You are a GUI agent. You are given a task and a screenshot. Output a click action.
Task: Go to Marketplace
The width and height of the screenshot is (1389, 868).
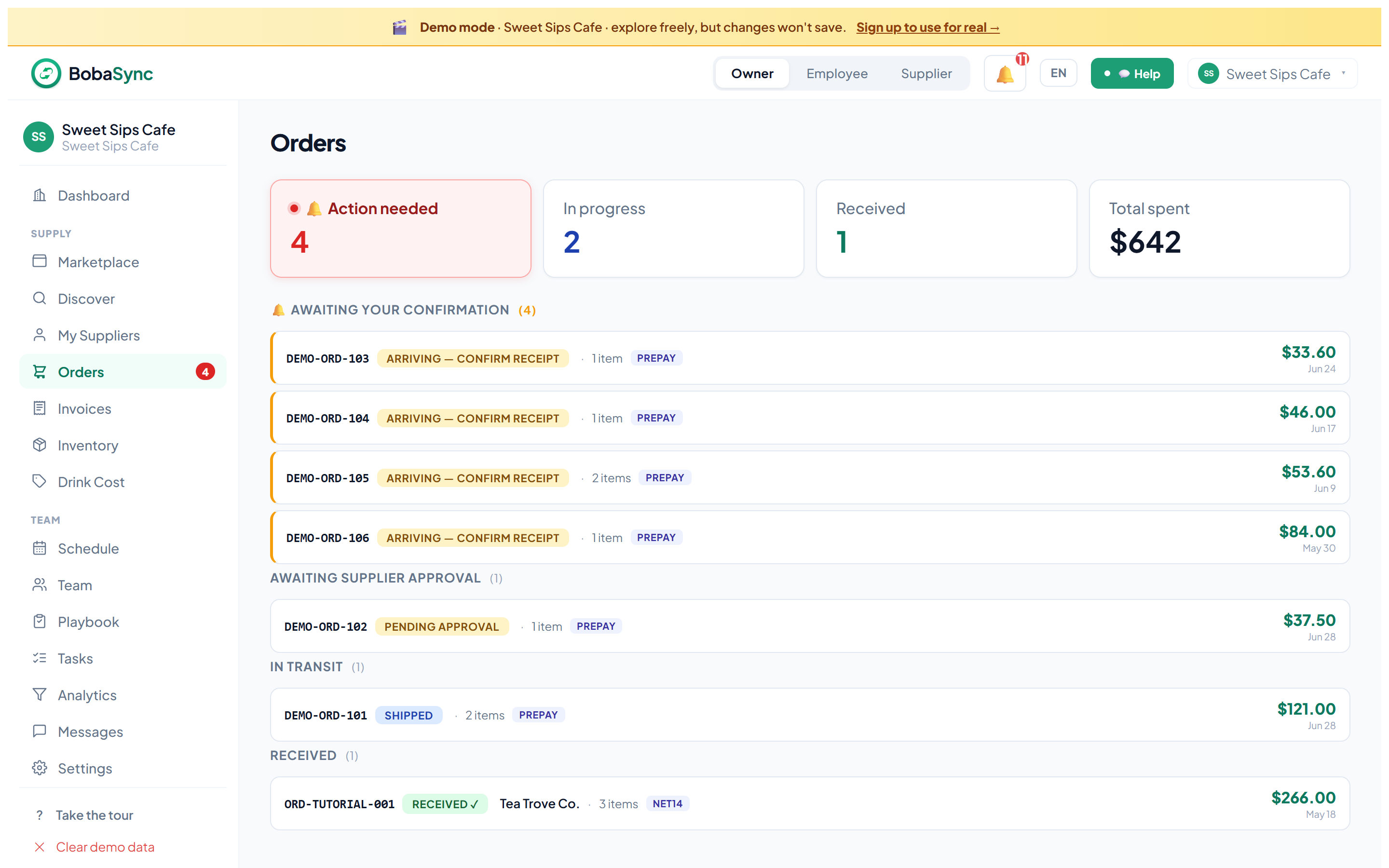tap(123, 262)
